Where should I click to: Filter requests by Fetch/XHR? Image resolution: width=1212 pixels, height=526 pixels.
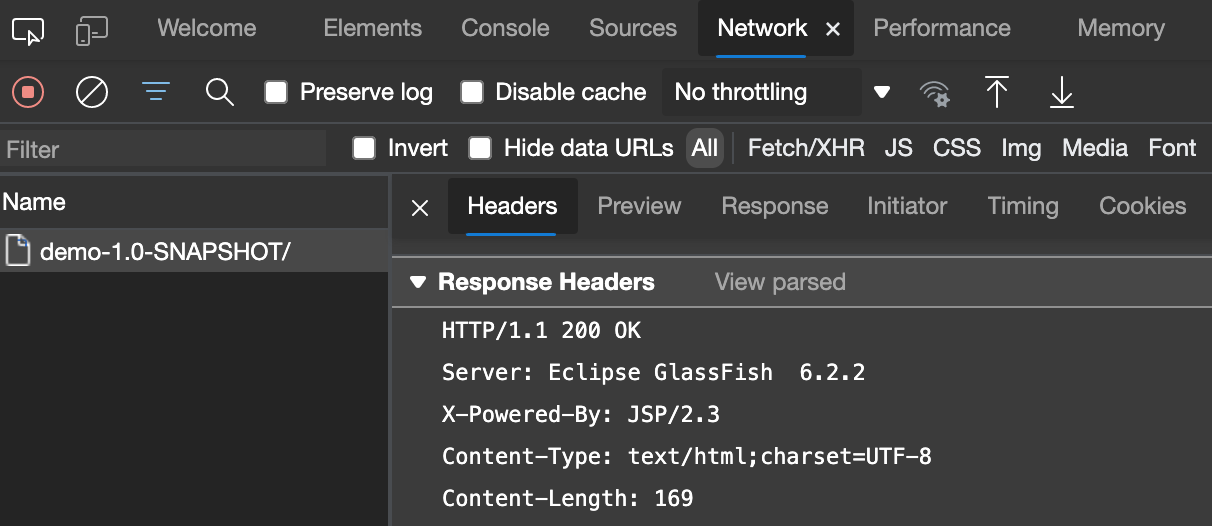pyautogui.click(x=806, y=149)
